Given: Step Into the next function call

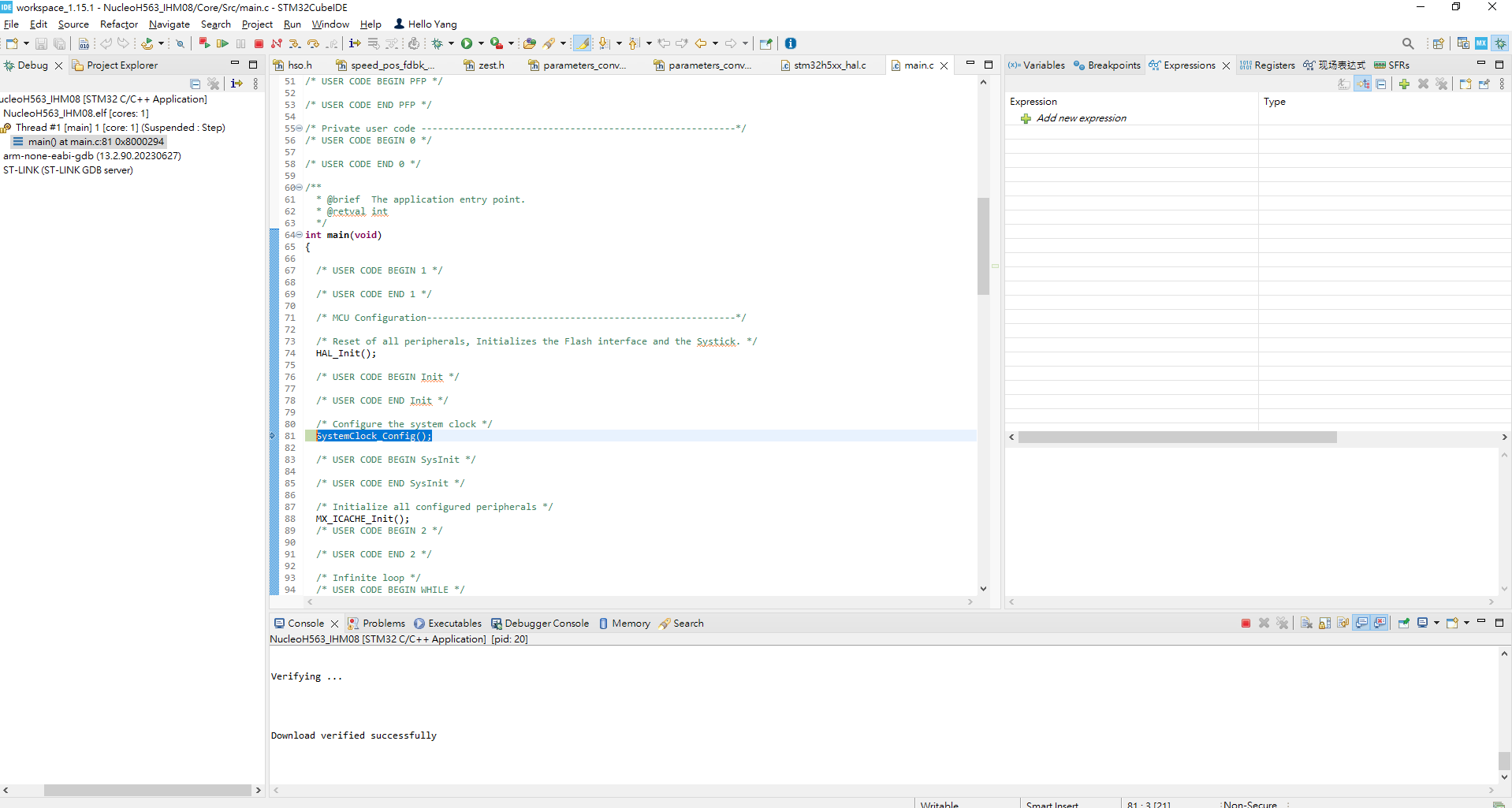Looking at the screenshot, I should tap(295, 43).
